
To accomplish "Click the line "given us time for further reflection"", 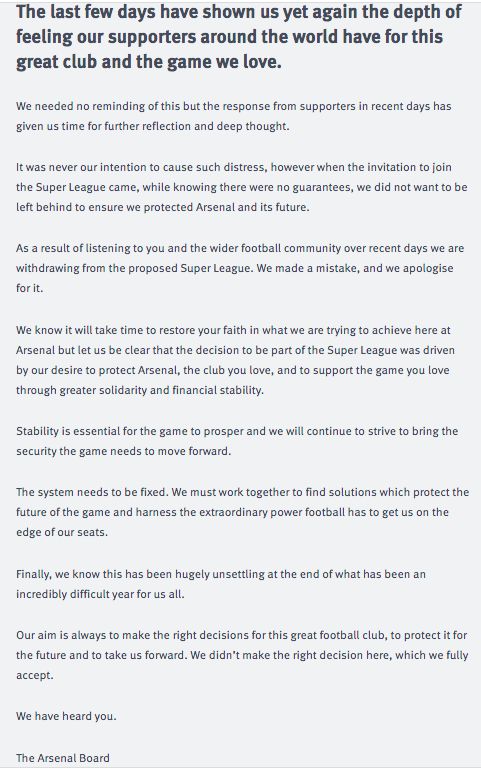I will [x=152, y=127].
